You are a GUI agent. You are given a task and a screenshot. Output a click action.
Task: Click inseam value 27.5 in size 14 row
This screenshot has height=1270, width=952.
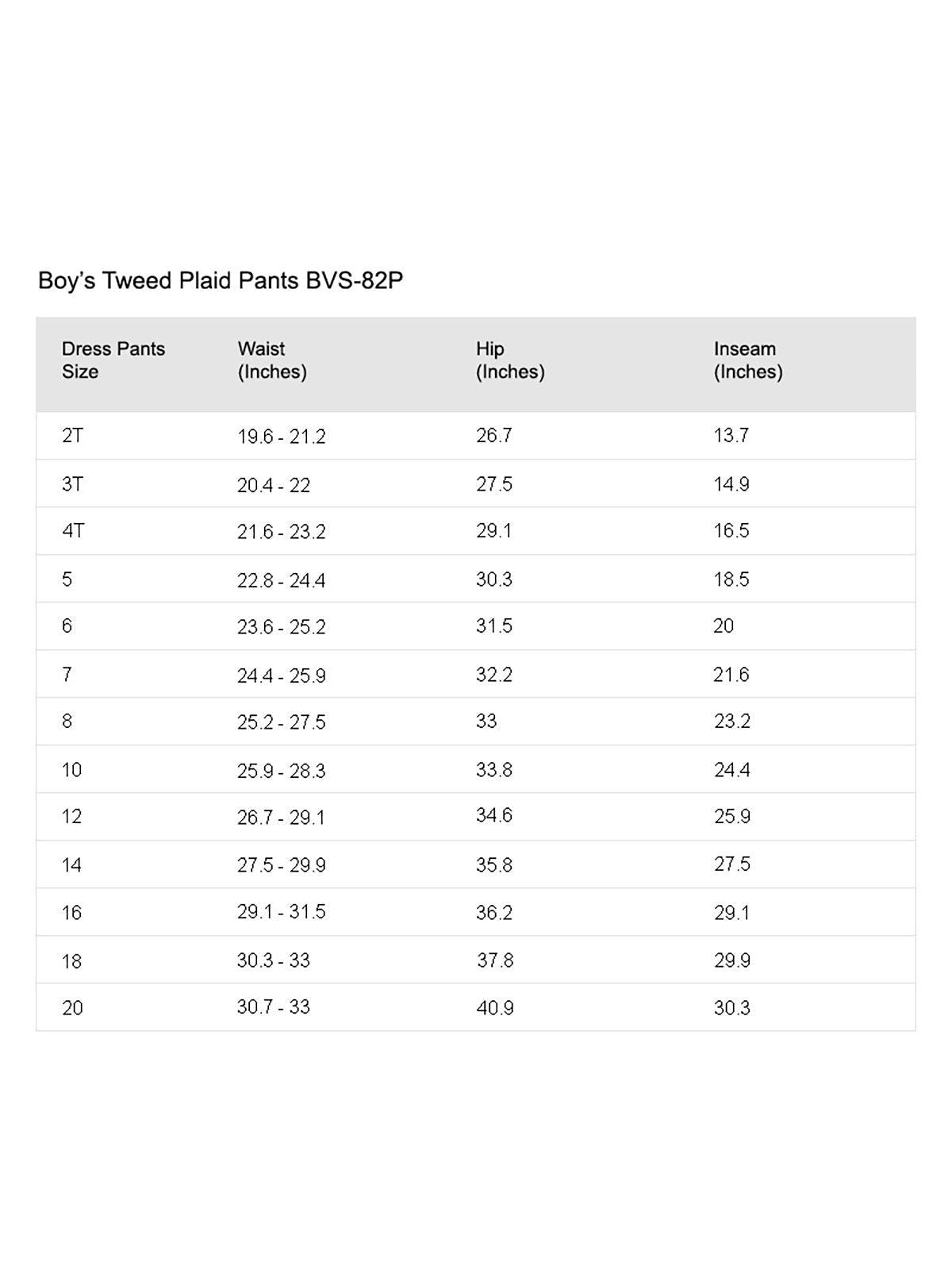click(x=731, y=864)
